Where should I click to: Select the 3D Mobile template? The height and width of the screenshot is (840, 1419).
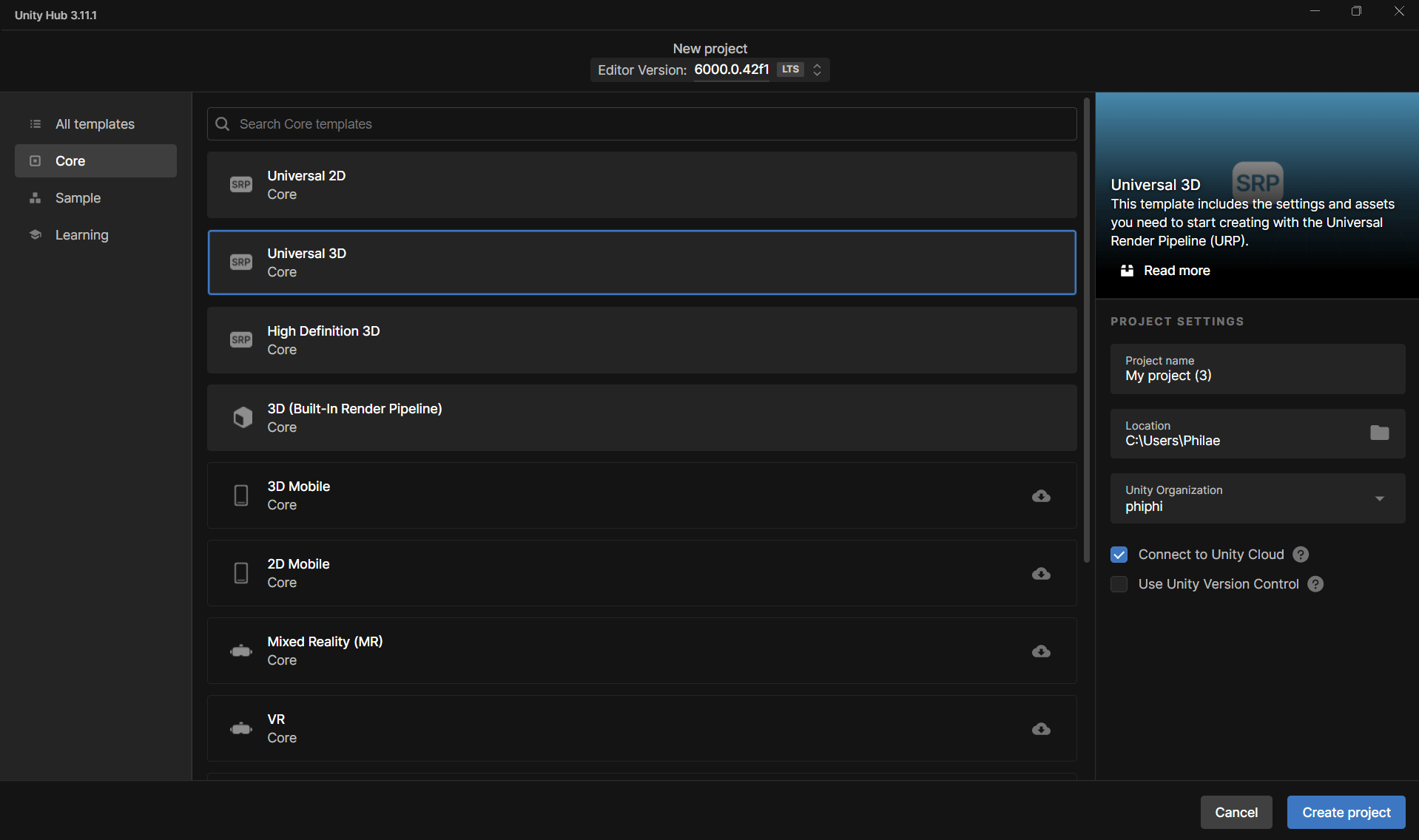point(641,495)
